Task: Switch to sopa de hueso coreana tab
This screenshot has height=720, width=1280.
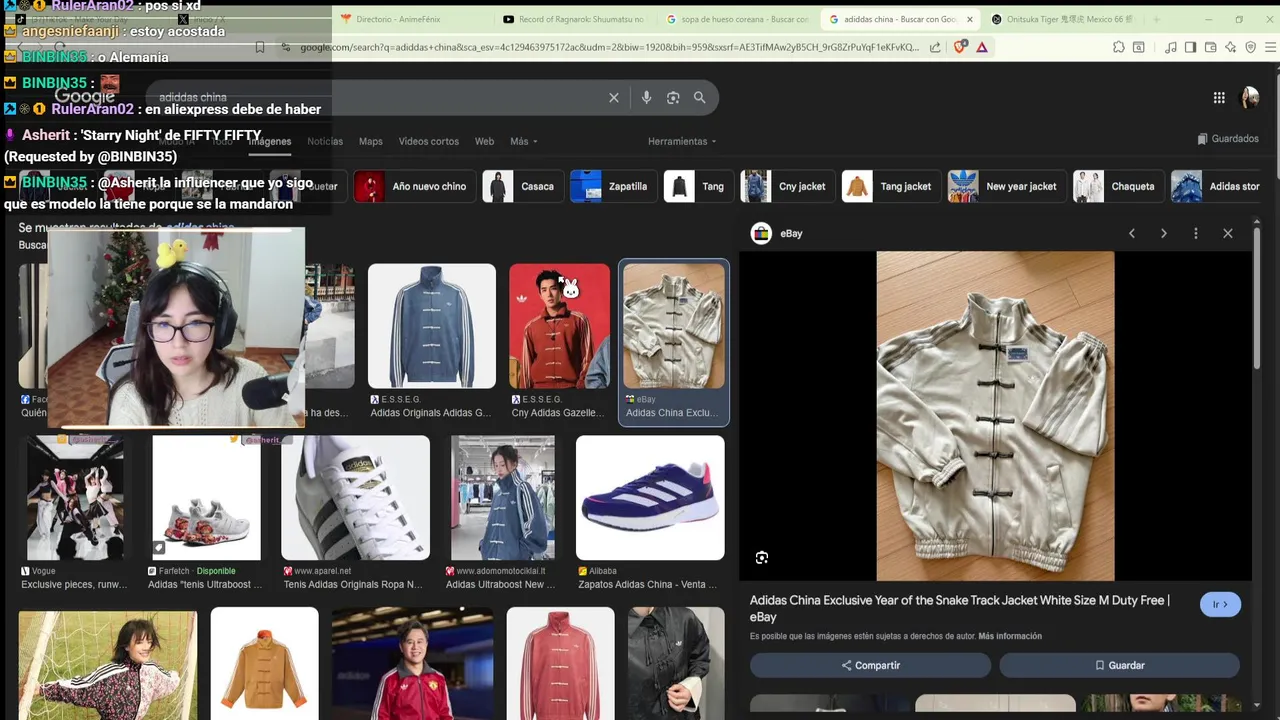Action: click(735, 19)
